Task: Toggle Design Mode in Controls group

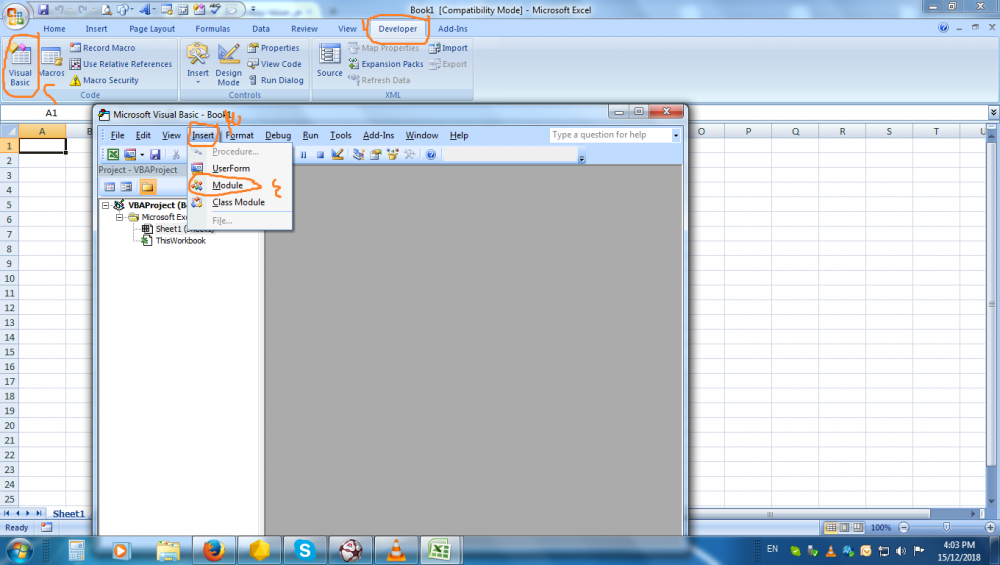Action: pyautogui.click(x=228, y=64)
